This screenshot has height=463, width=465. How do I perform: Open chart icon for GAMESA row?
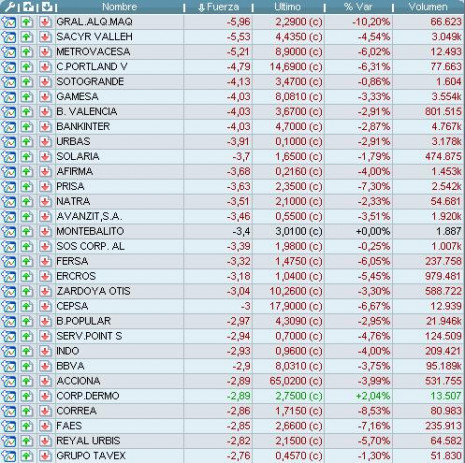pos(9,97)
